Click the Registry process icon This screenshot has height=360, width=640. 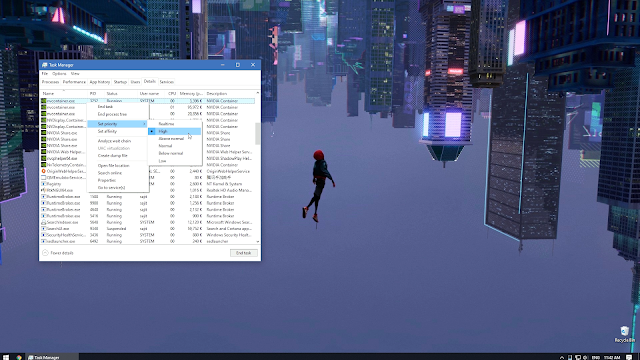pyautogui.click(x=43, y=184)
